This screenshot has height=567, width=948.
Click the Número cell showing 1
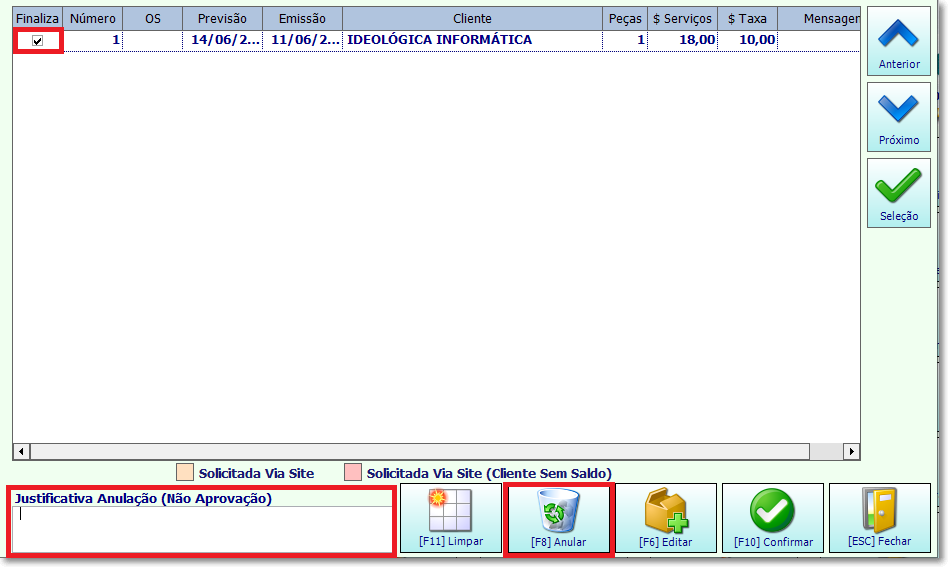pos(93,40)
